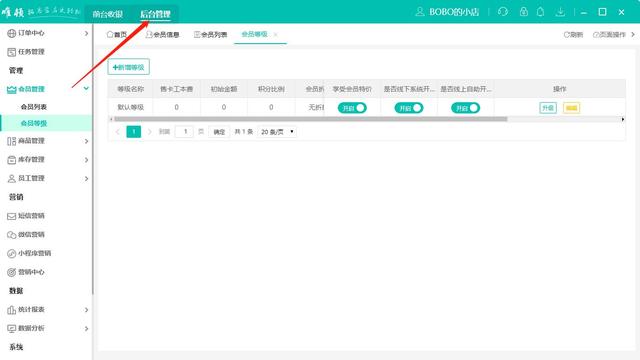Switch to the 前台收银 top tab
The height and width of the screenshot is (360, 640).
coord(108,14)
